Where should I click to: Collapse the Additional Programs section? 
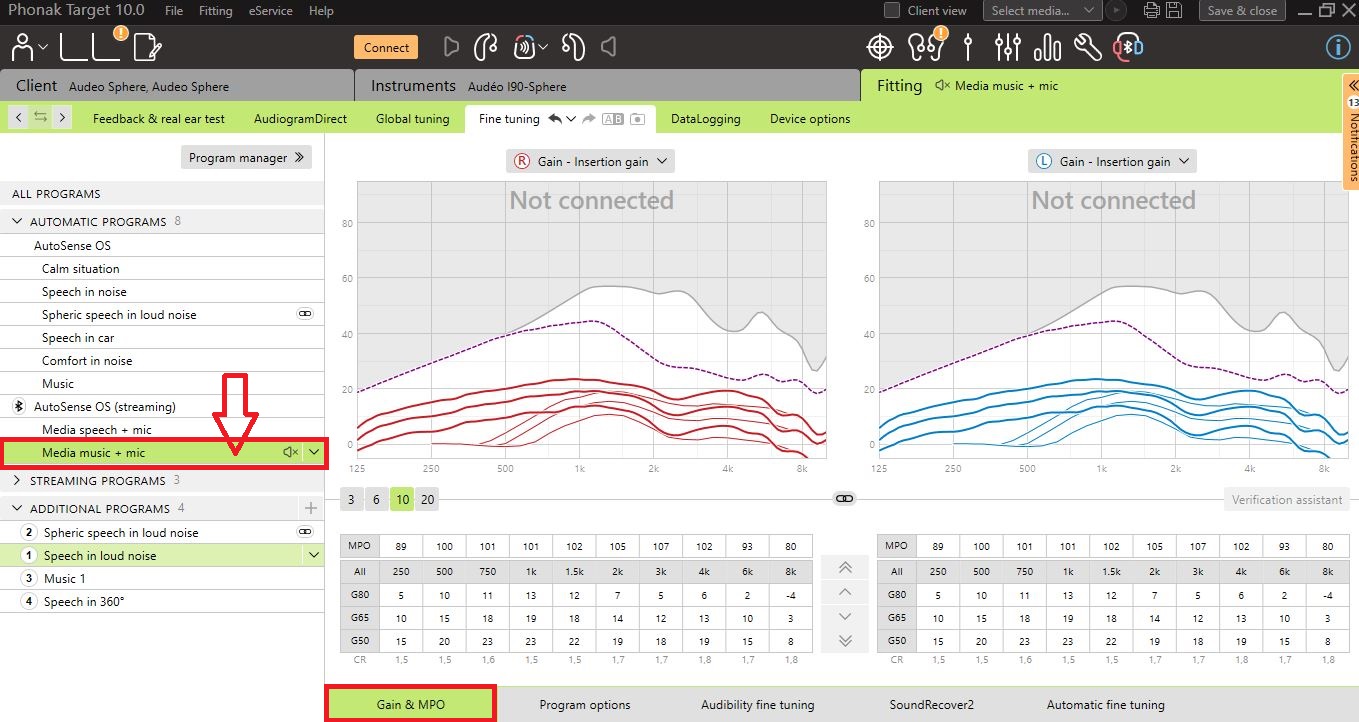tap(17, 508)
